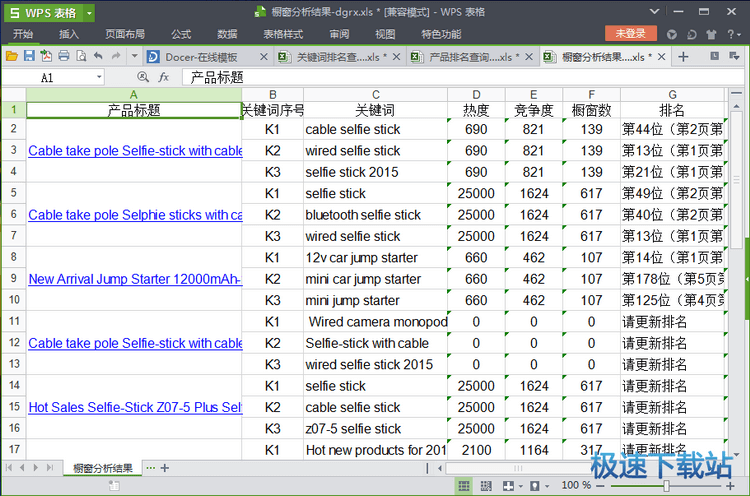The width and height of the screenshot is (750, 496).
Task: Select the 橱窗分析结果 sheet tab
Action: tap(102, 468)
